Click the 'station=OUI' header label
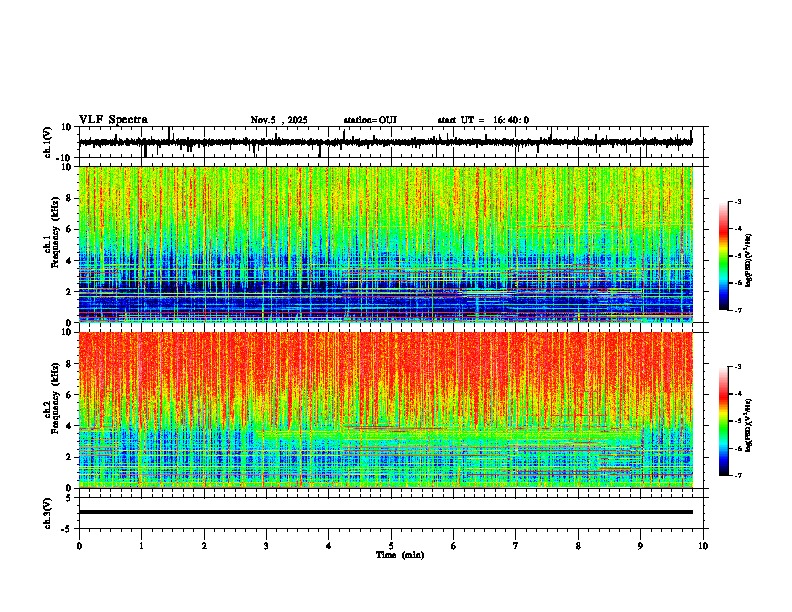 coord(370,120)
